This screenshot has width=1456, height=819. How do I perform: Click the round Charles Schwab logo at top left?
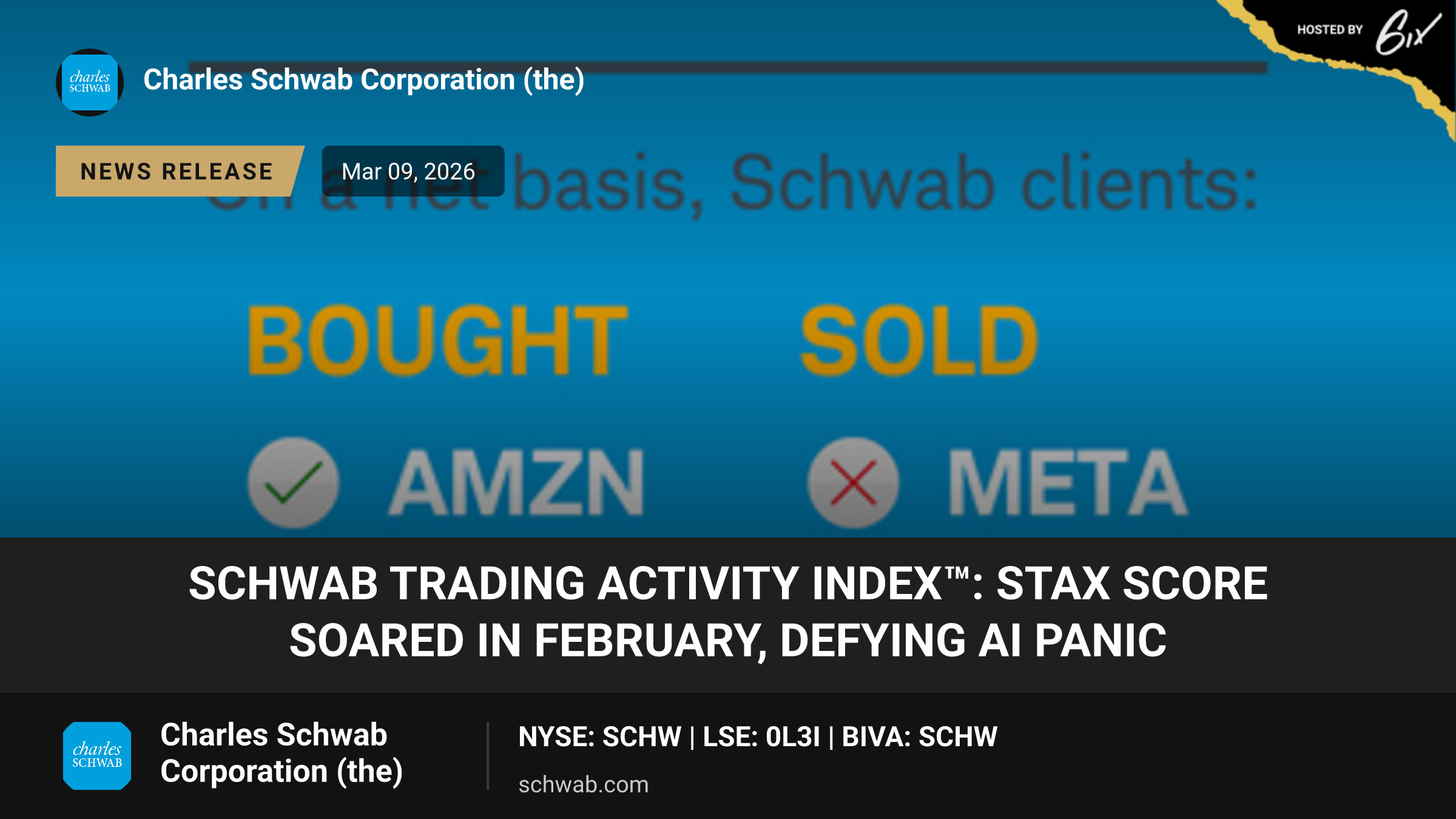pos(90,83)
